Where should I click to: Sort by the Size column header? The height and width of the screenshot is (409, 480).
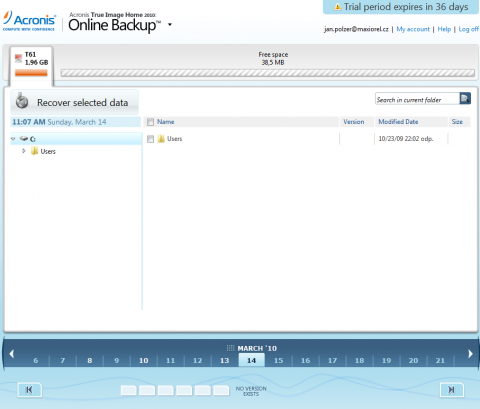(x=457, y=122)
